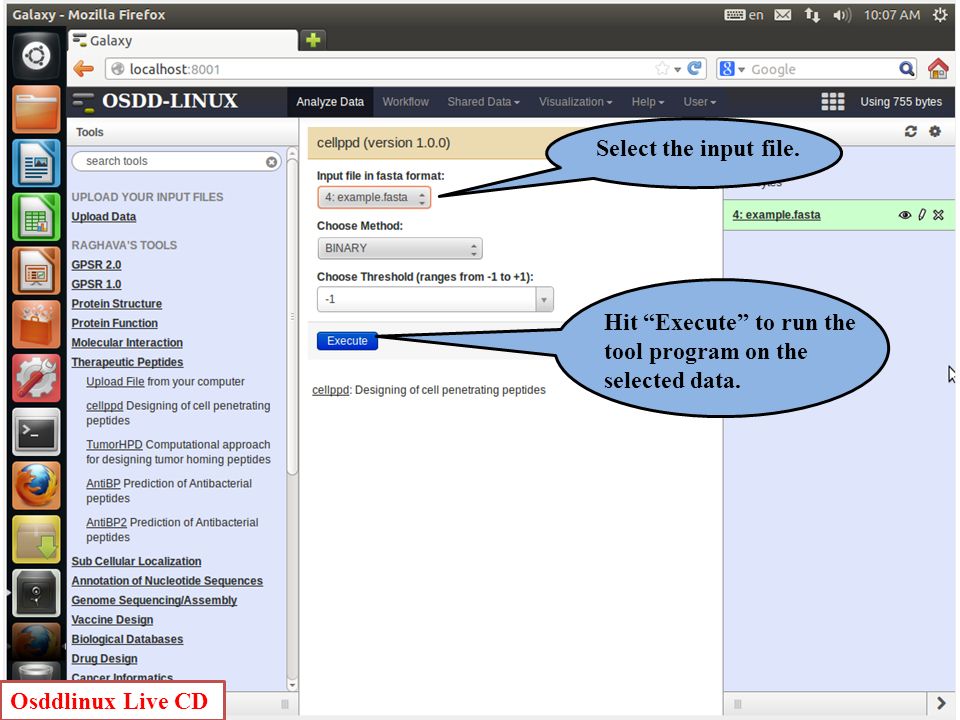Image resolution: width=960 pixels, height=720 pixels.
Task: Go to the Workflow tab
Action: 405,102
